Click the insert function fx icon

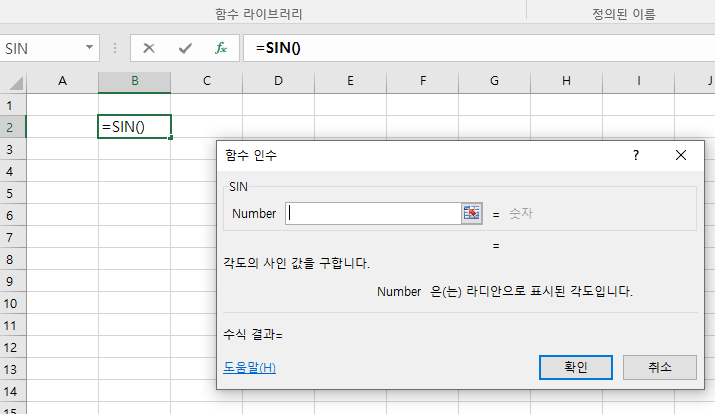click(x=220, y=48)
